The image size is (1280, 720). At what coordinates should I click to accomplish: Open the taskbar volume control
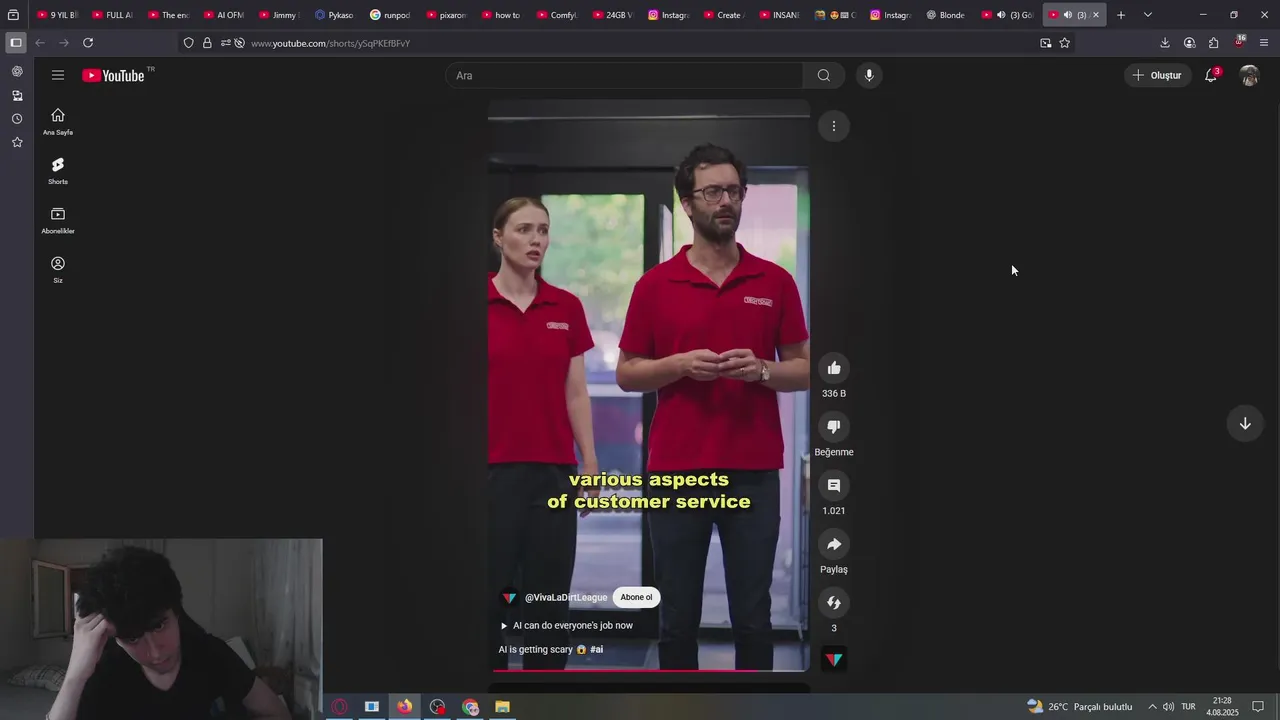(x=1168, y=707)
